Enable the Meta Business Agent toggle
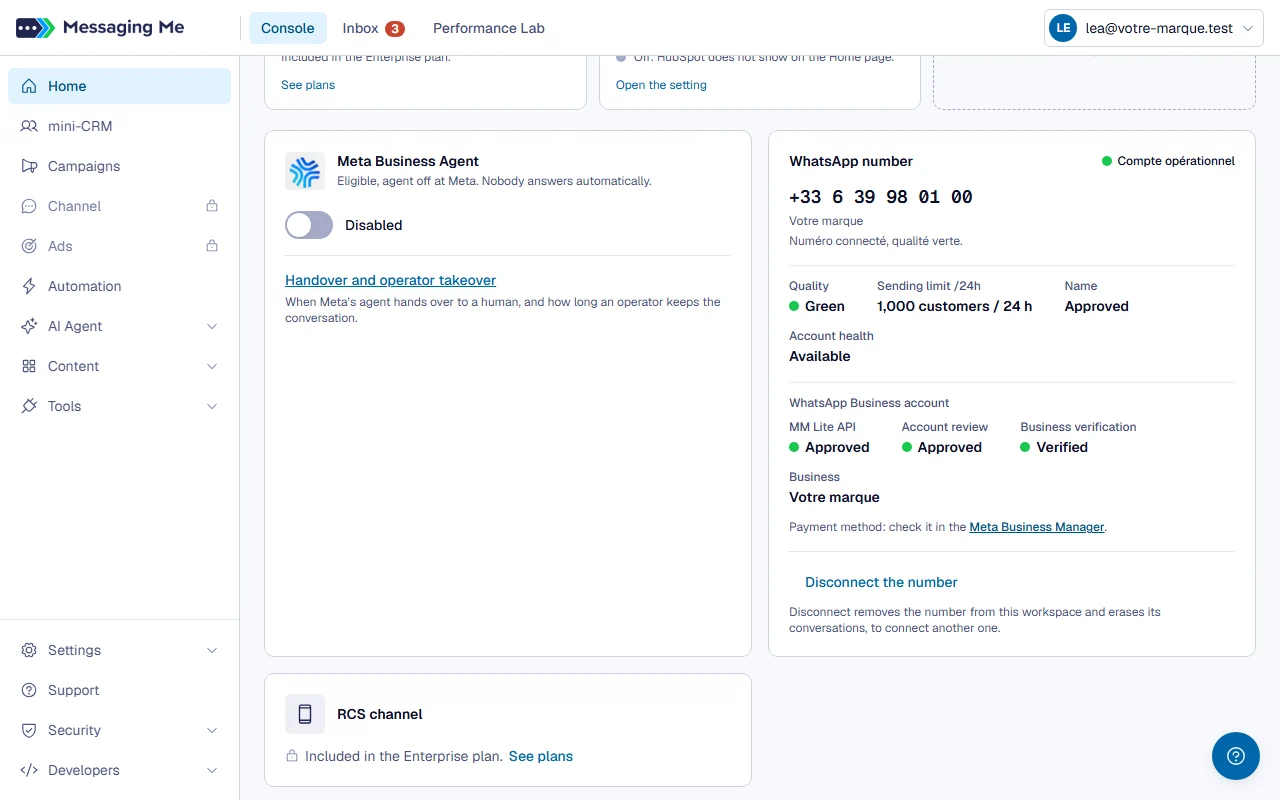1280x800 pixels. [309, 225]
